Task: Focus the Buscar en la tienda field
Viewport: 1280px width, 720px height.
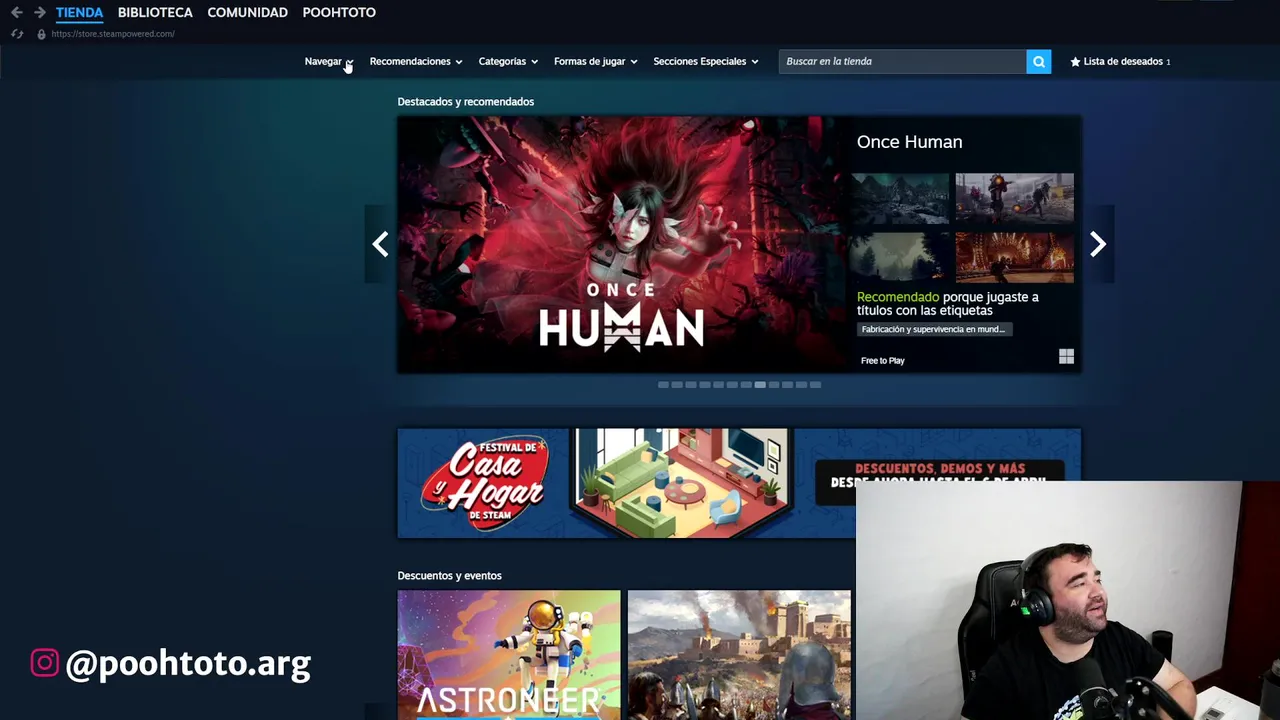Action: [902, 62]
